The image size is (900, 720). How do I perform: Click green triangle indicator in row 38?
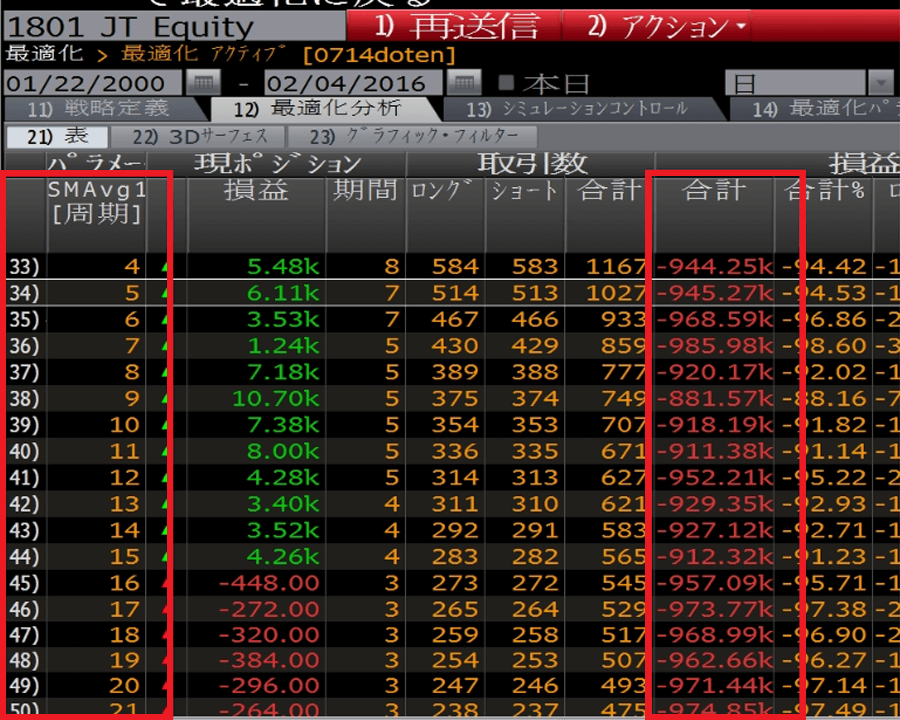point(164,399)
